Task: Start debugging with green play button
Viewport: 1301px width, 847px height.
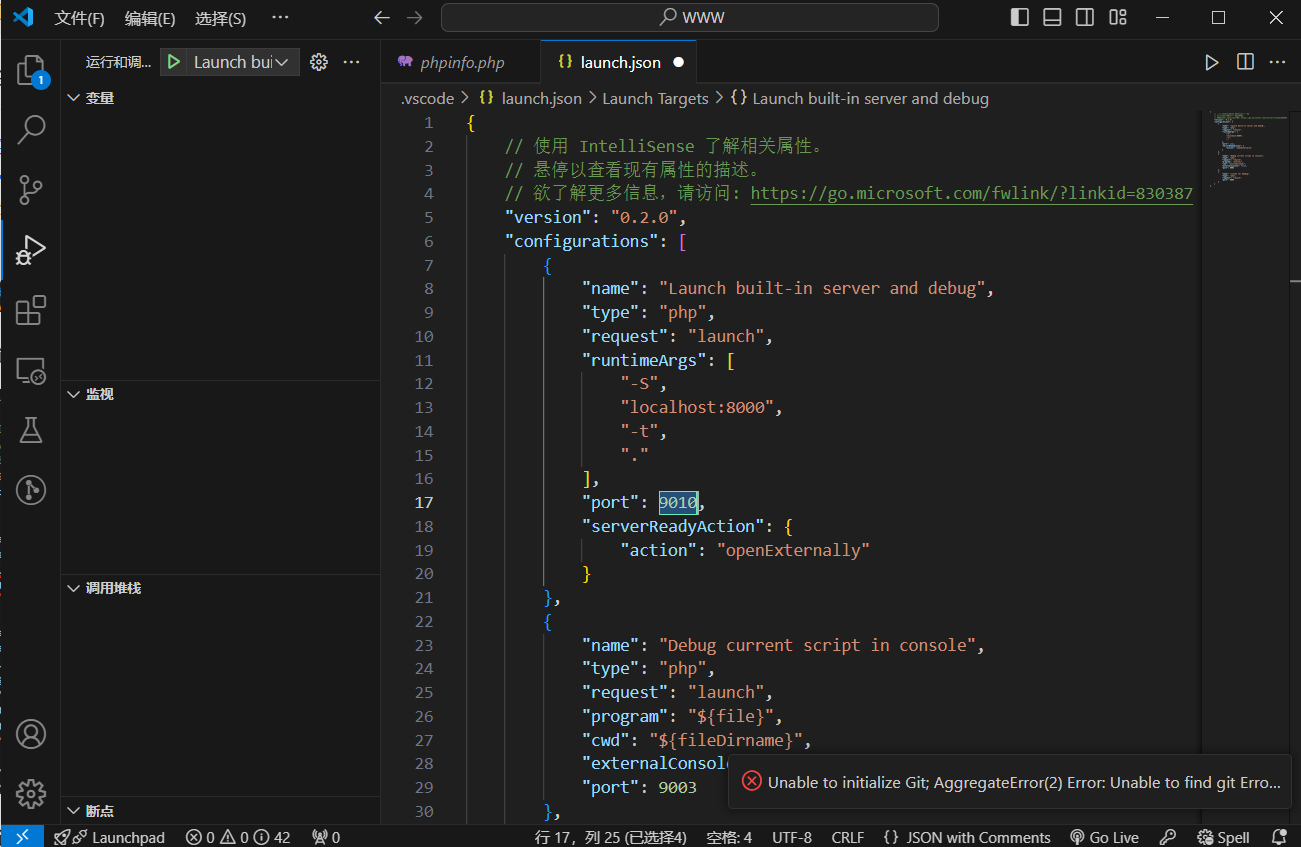Action: pyautogui.click(x=174, y=62)
